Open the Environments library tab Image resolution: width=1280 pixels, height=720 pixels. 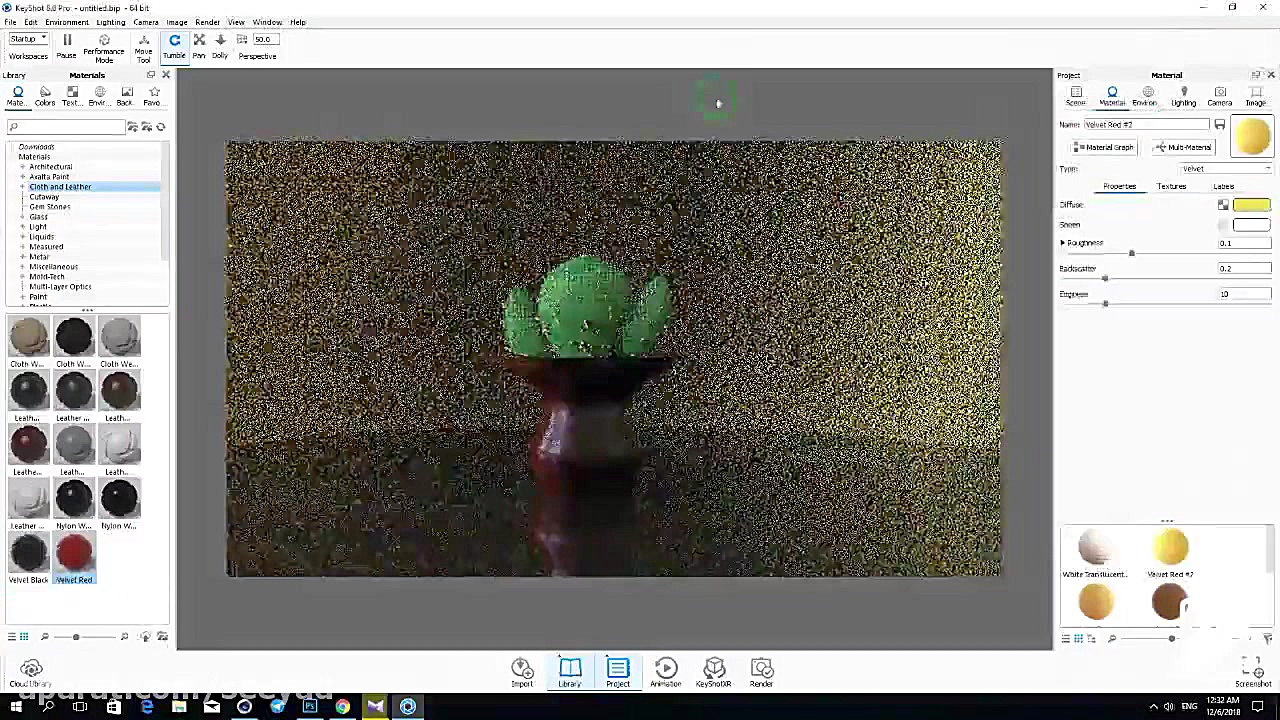[x=99, y=96]
